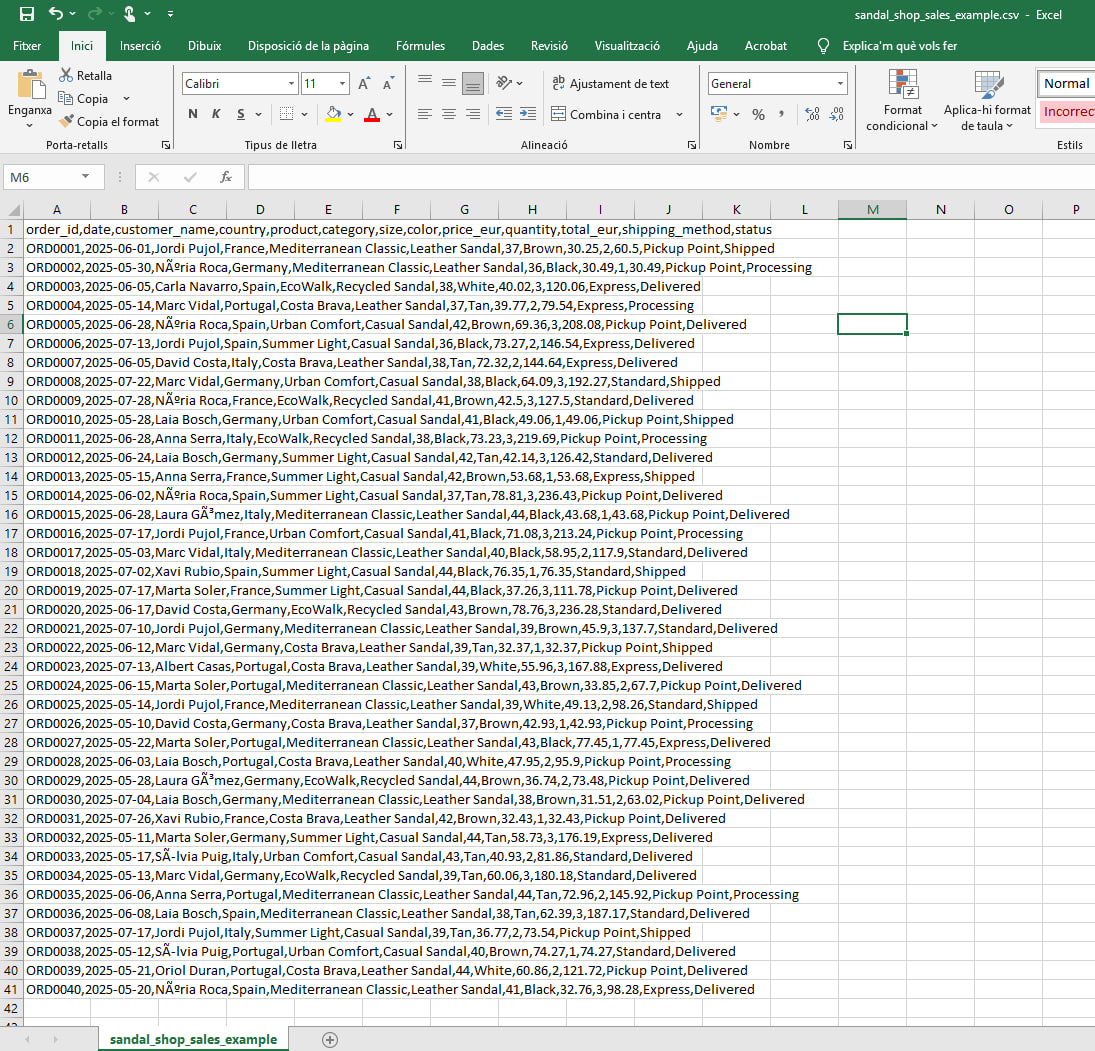Image resolution: width=1095 pixels, height=1051 pixels.
Task: Toggle italic K formatting
Action: 216,114
